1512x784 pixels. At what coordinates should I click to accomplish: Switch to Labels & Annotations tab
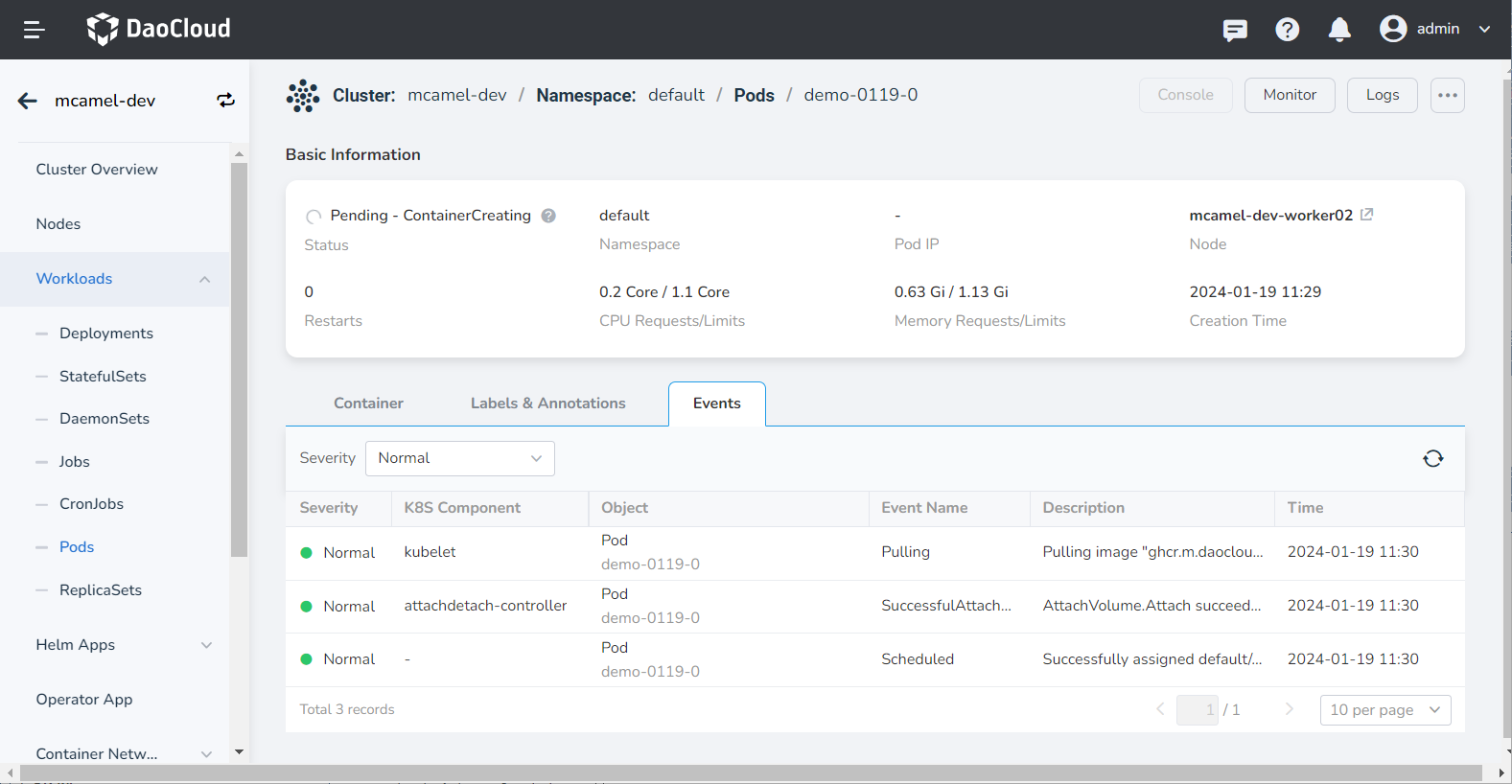point(547,404)
